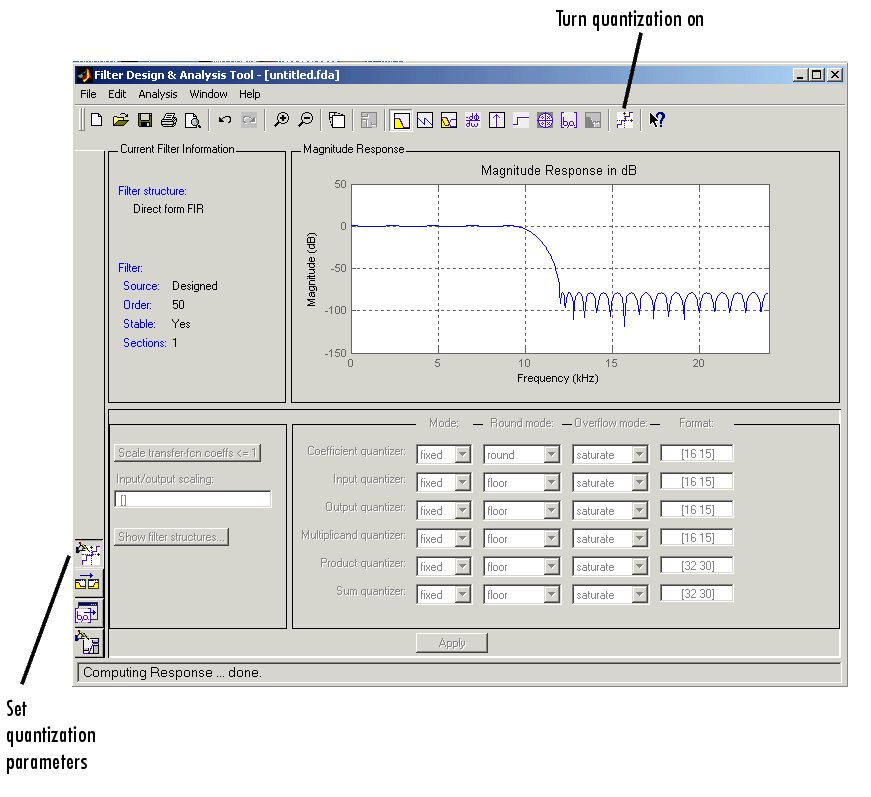
Task: Click the What's This help cursor icon
Action: pyautogui.click(x=657, y=120)
